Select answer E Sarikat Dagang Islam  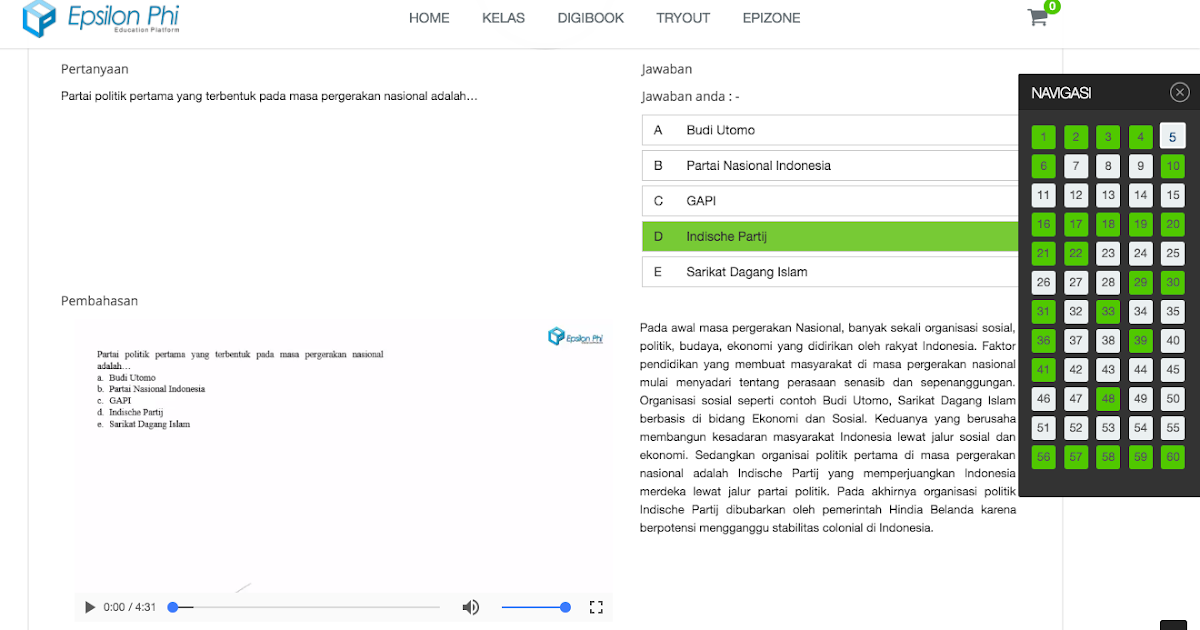(830, 272)
